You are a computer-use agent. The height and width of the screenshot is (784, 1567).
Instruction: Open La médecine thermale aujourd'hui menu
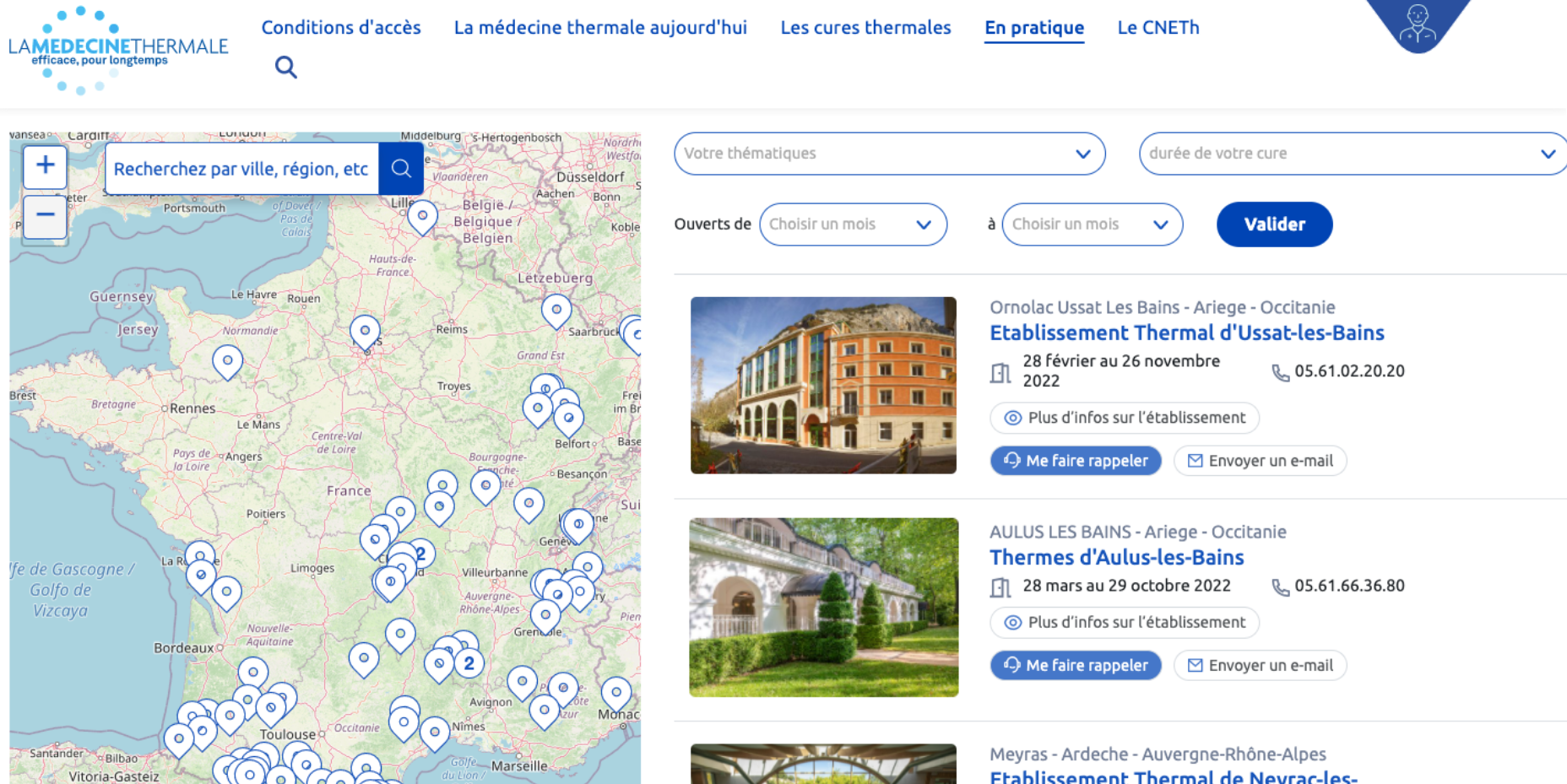click(600, 27)
